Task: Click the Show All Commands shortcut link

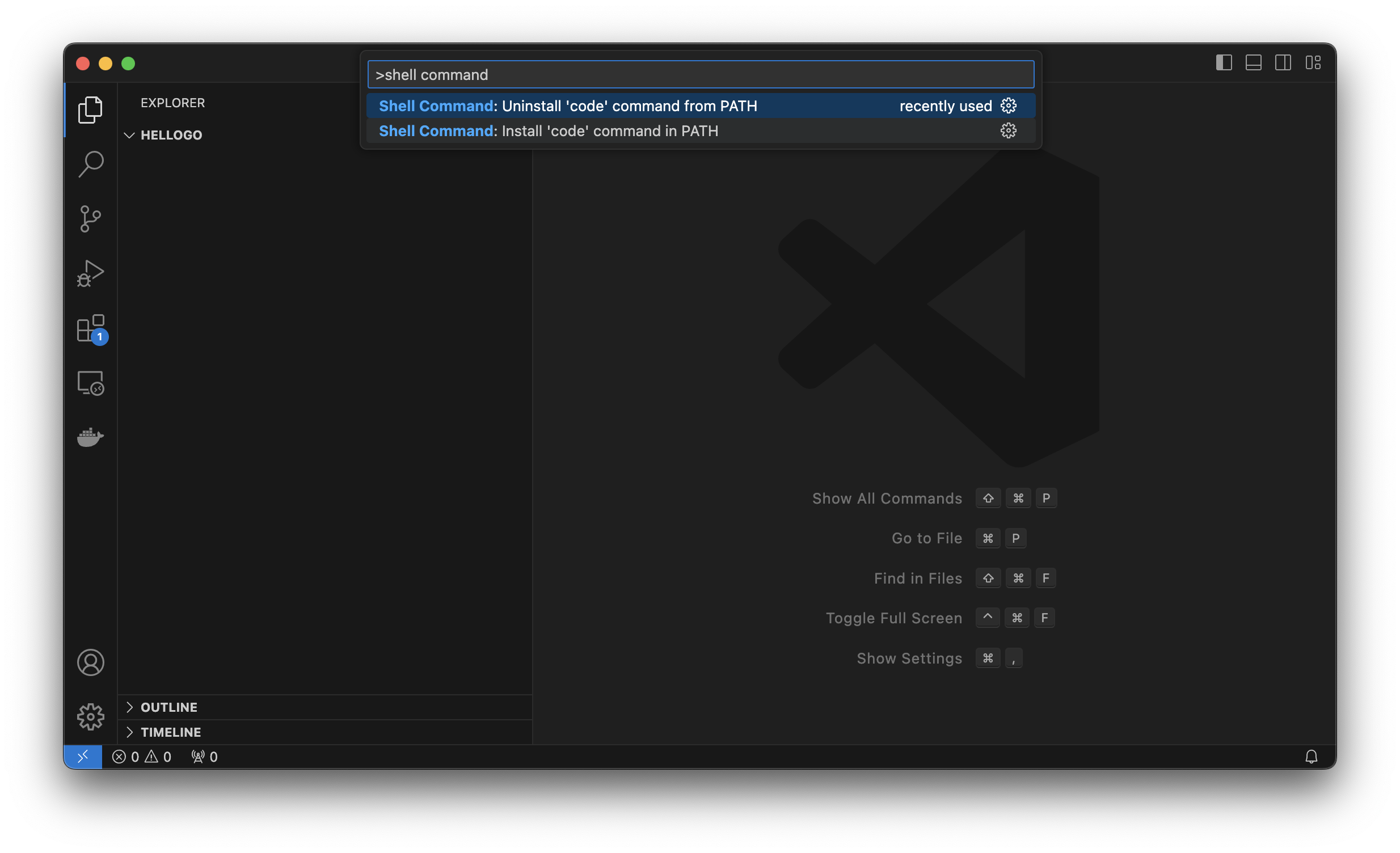Action: click(887, 498)
